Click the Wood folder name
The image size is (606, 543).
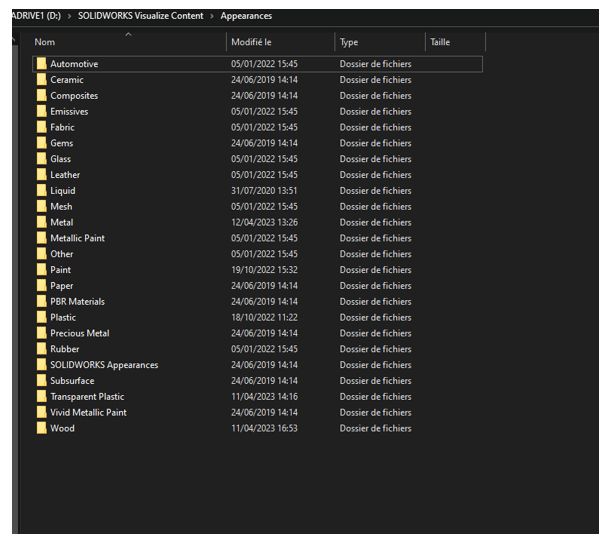pos(63,428)
